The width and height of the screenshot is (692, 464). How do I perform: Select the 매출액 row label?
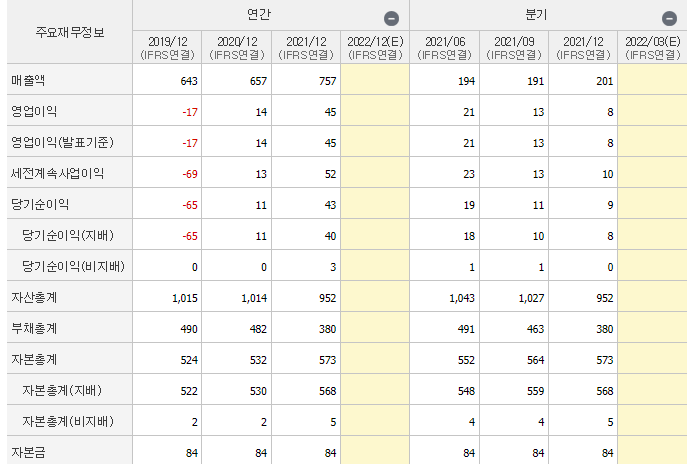pyautogui.click(x=28, y=80)
